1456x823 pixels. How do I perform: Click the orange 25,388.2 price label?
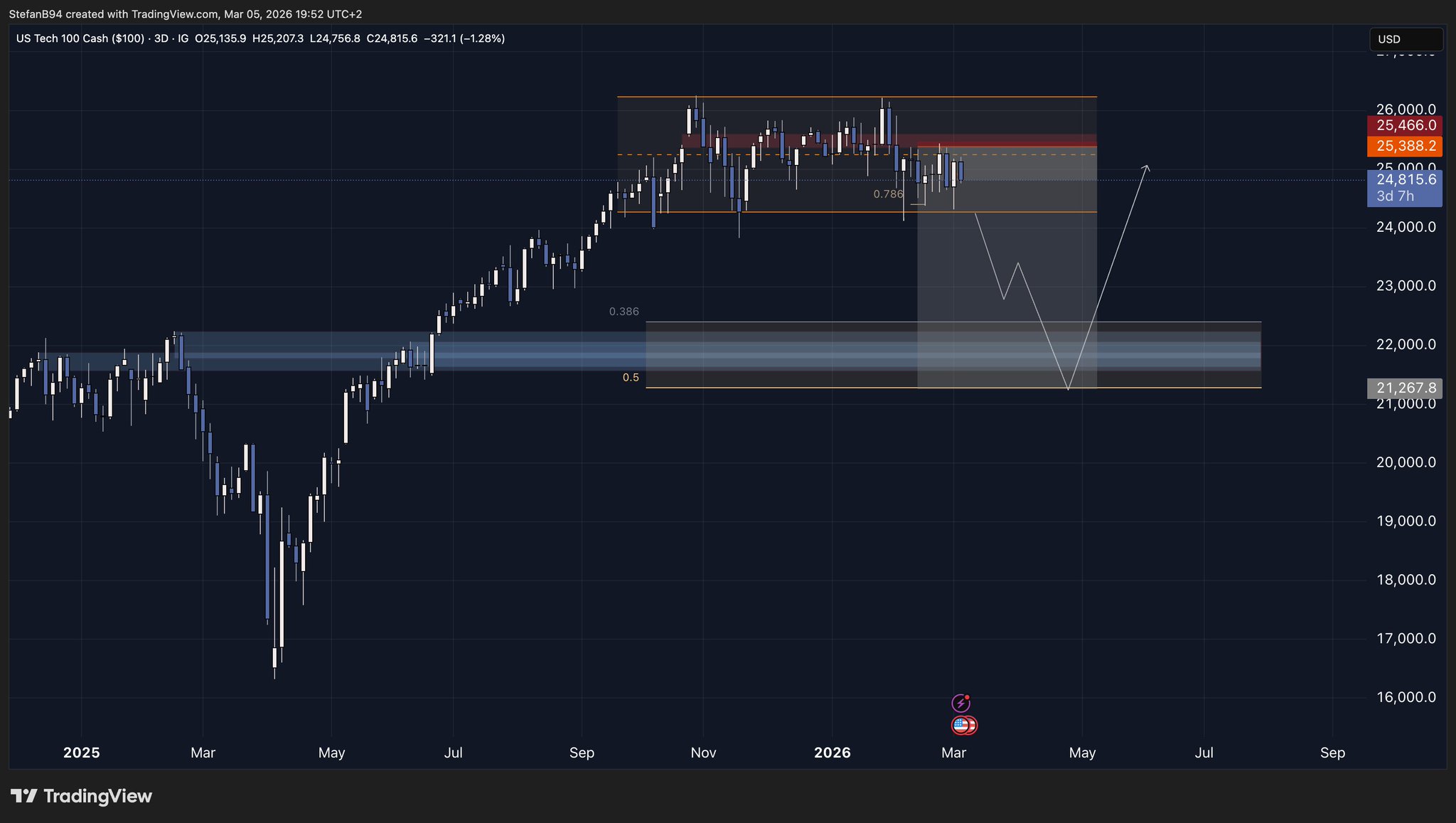pos(1405,147)
